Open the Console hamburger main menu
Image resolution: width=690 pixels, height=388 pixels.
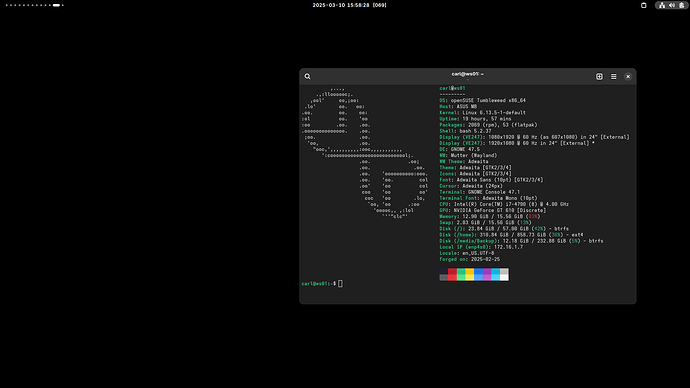point(613,77)
